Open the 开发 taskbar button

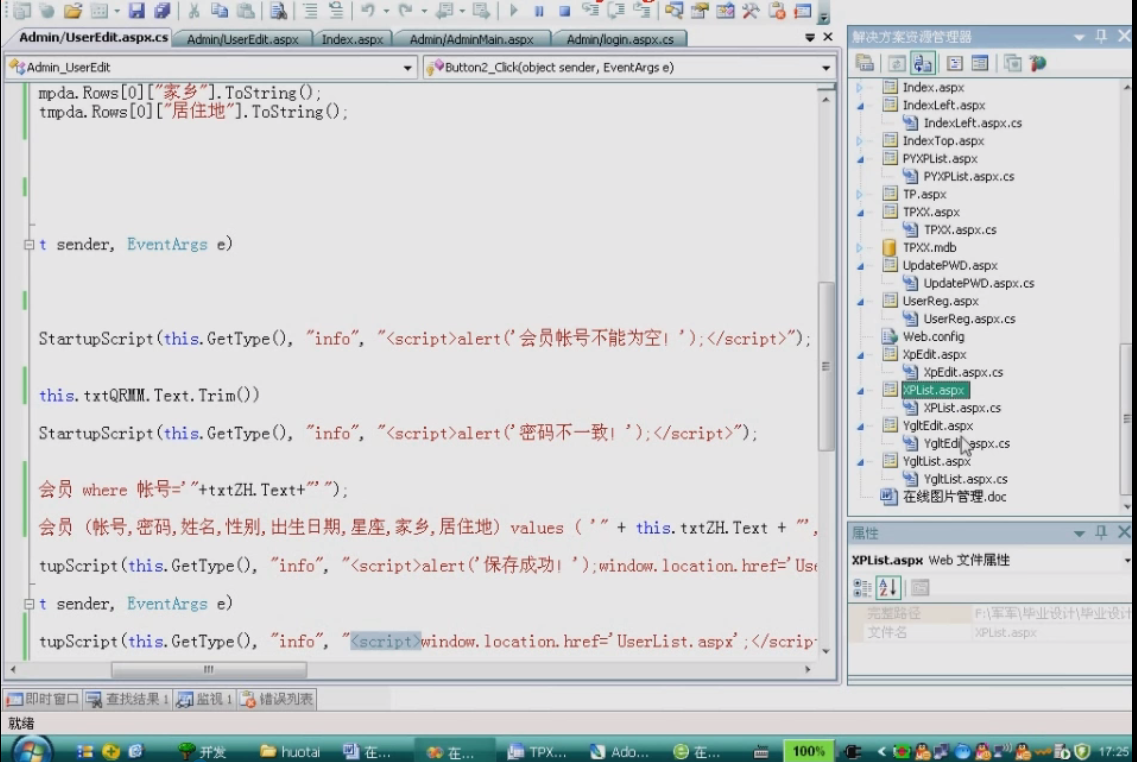pyautogui.click(x=202, y=752)
